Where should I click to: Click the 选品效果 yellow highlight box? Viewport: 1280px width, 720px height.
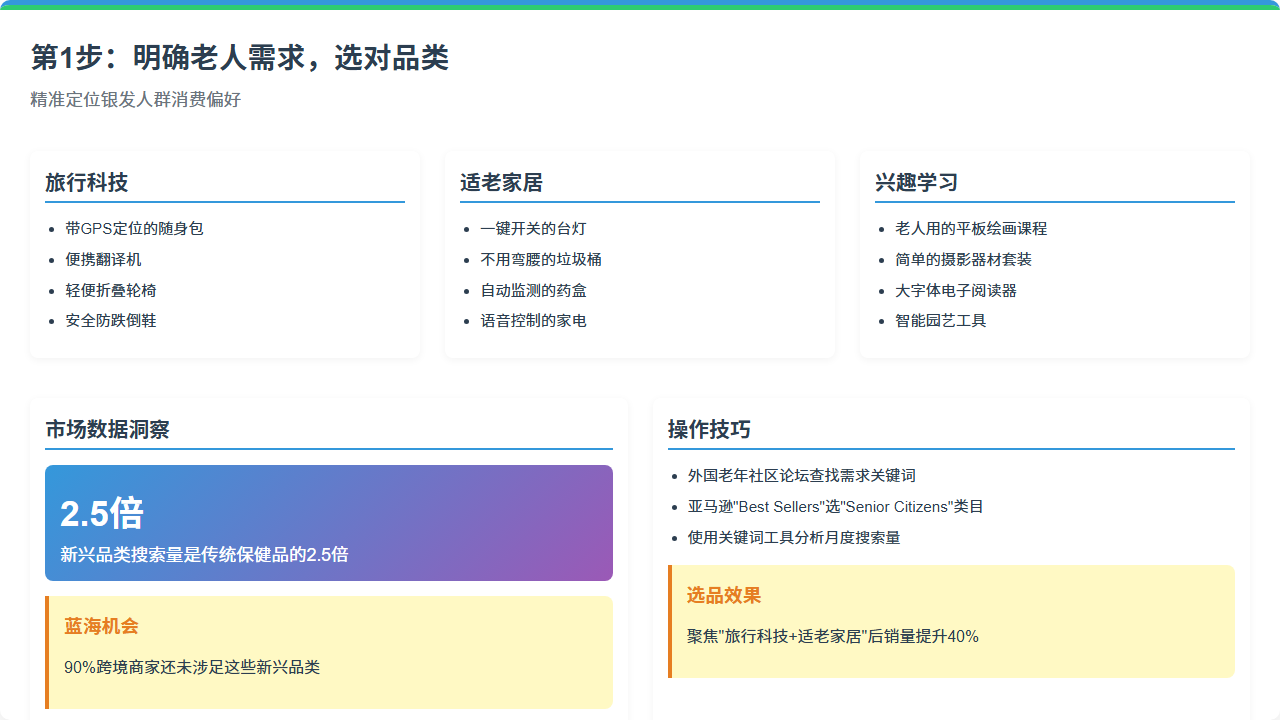951,621
